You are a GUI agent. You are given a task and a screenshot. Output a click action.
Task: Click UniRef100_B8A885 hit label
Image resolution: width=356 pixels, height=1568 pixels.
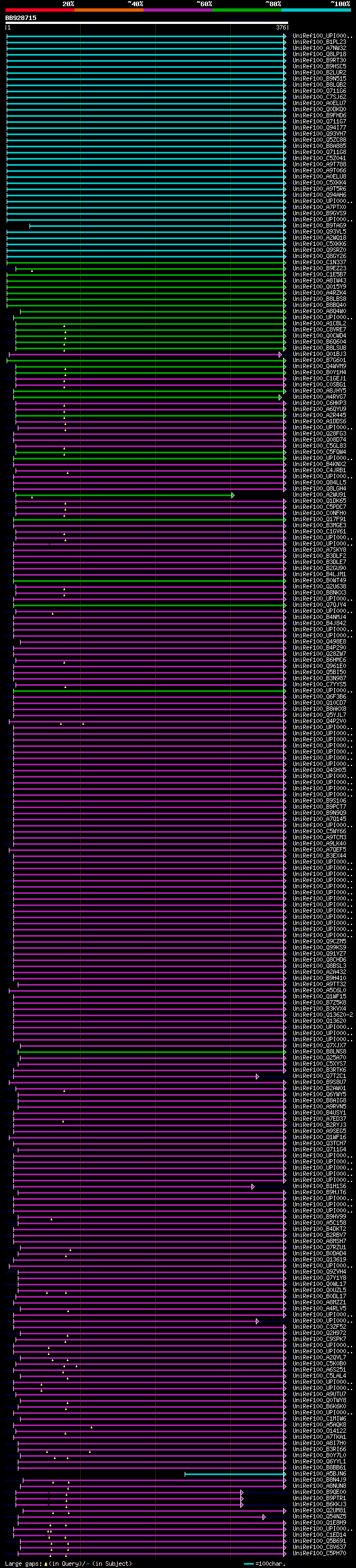click(x=319, y=146)
